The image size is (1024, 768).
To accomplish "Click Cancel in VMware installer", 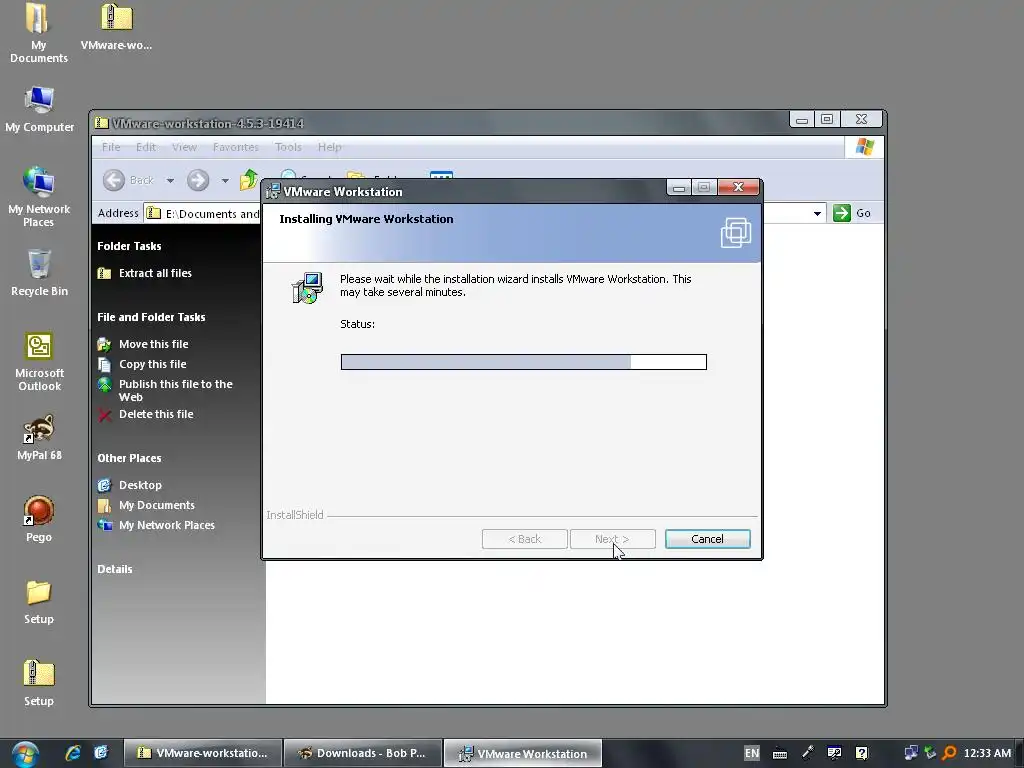I will pos(707,539).
